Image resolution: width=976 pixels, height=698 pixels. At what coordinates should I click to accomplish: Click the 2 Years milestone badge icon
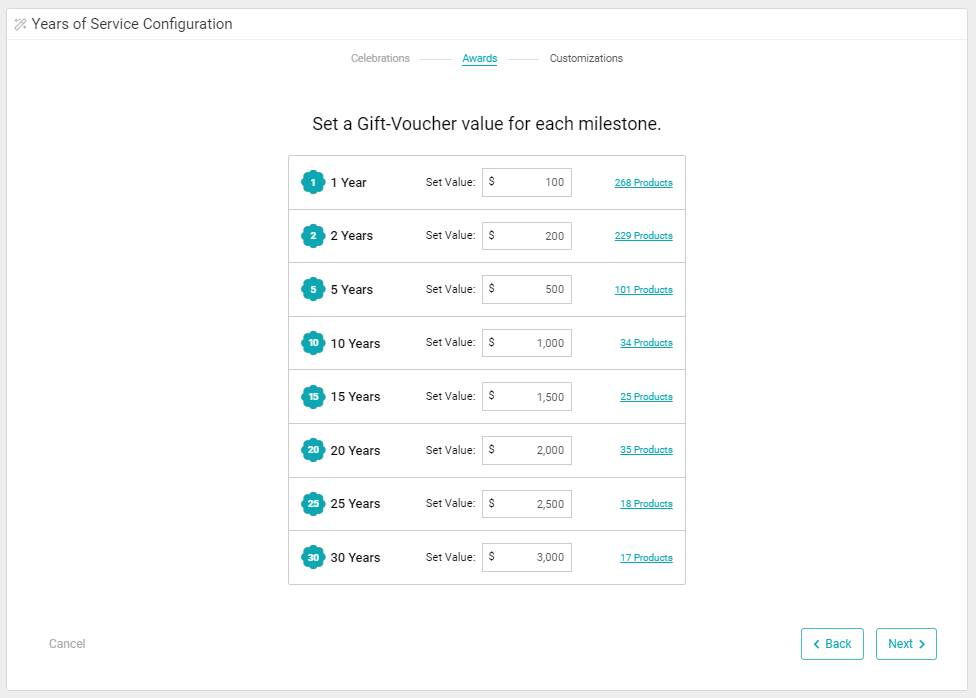[313, 236]
